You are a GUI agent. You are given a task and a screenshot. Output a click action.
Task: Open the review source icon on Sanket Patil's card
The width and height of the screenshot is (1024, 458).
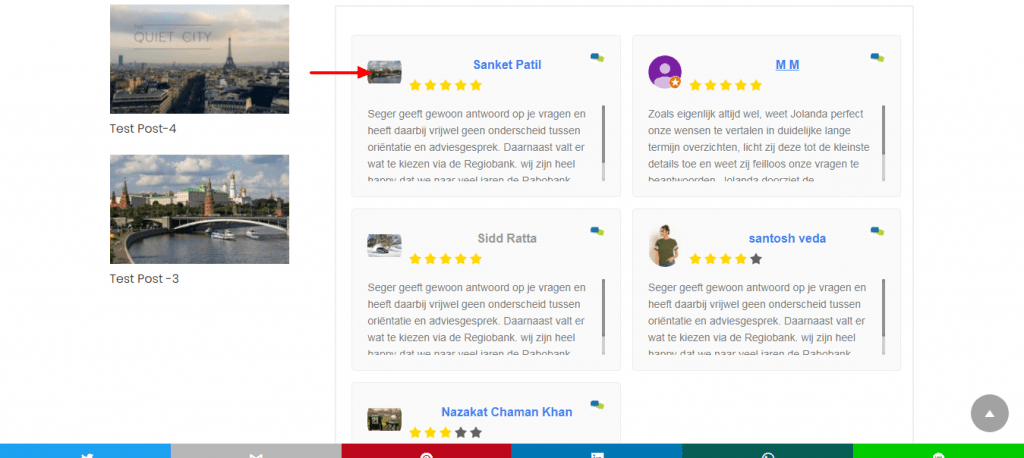point(597,57)
